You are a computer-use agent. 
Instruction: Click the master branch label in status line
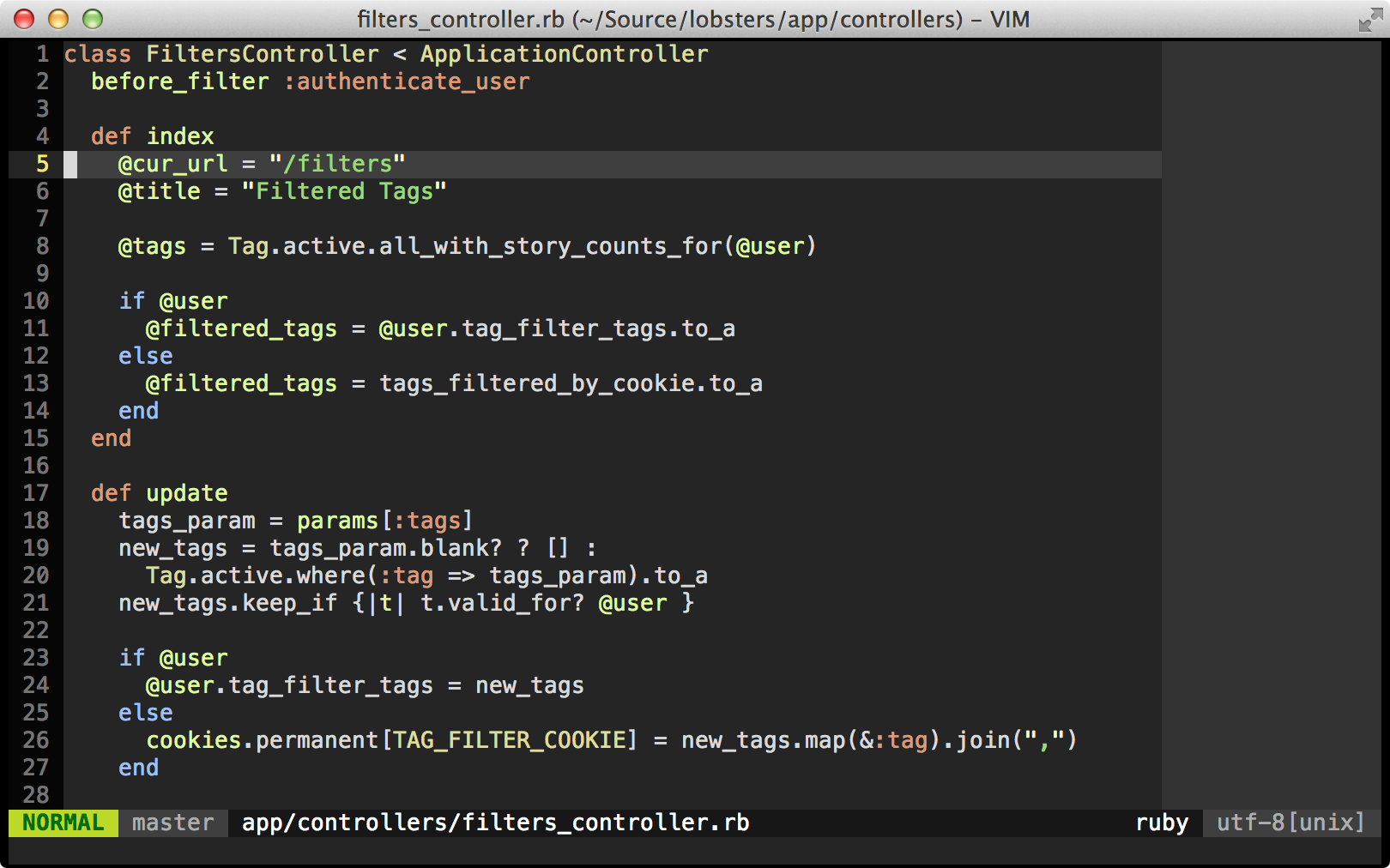[x=173, y=823]
